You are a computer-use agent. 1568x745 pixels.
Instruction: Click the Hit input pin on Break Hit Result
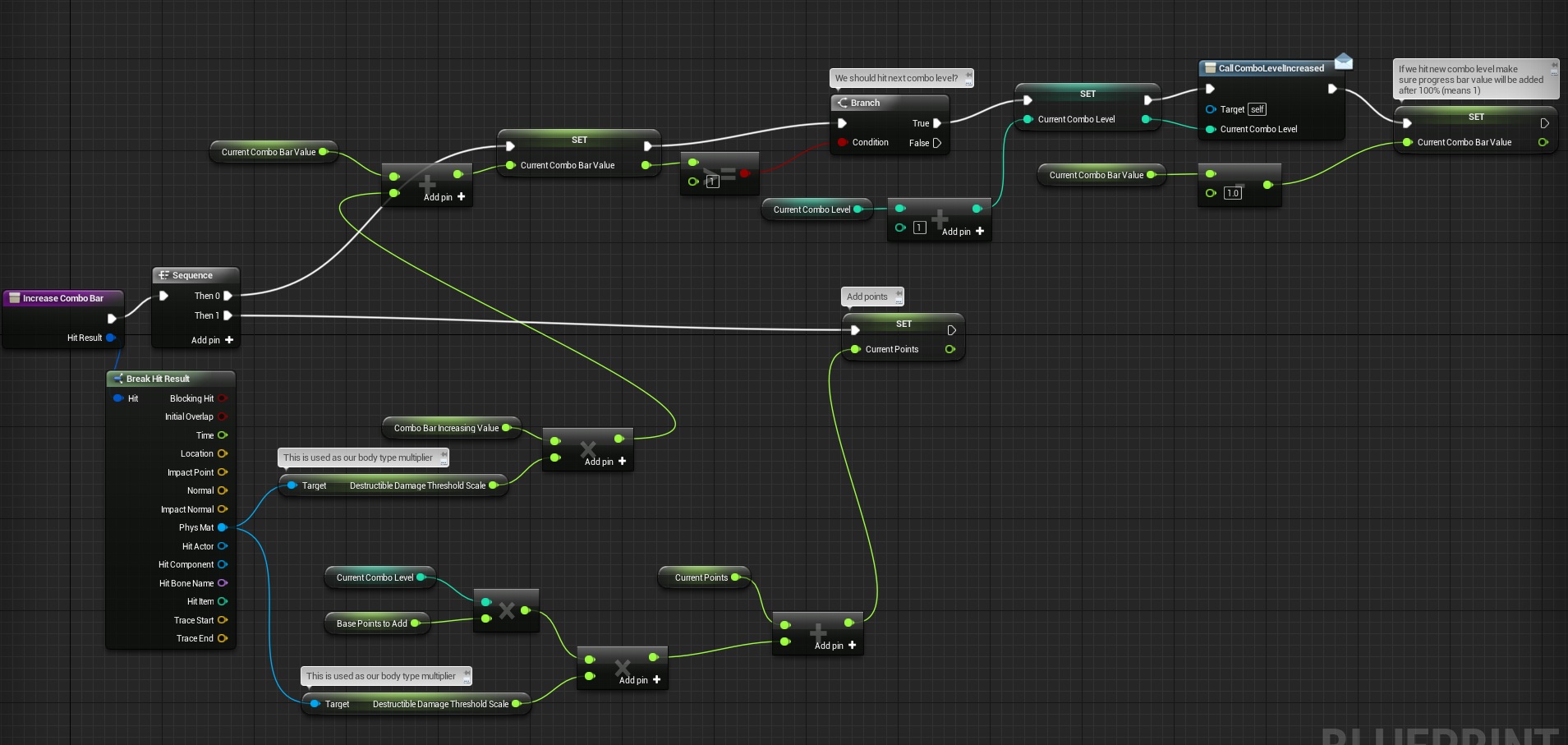[x=118, y=398]
